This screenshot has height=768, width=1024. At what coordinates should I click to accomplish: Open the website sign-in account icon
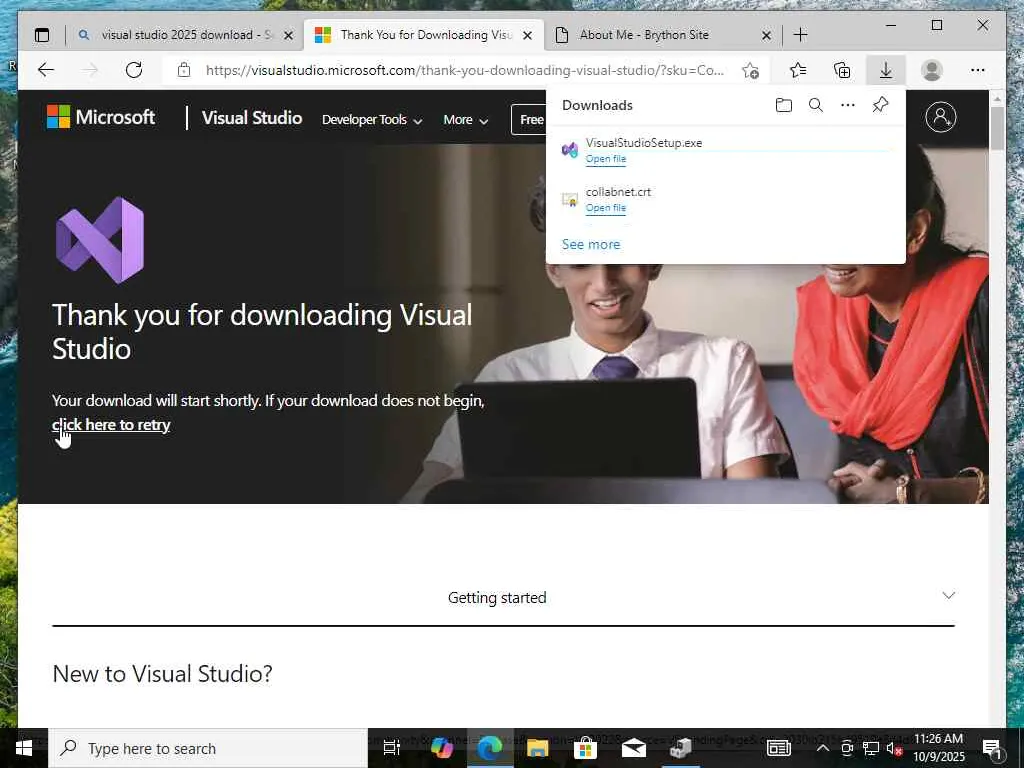click(x=940, y=118)
